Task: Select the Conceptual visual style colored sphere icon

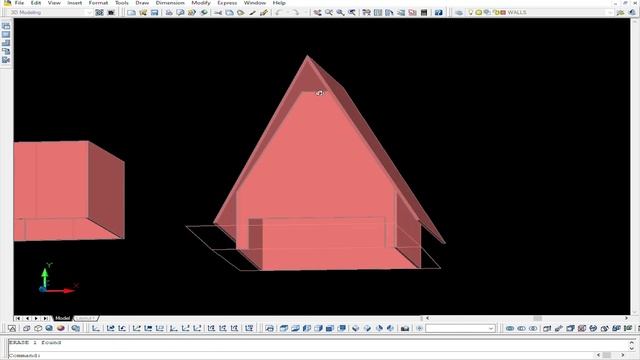Action: [x=61, y=328]
